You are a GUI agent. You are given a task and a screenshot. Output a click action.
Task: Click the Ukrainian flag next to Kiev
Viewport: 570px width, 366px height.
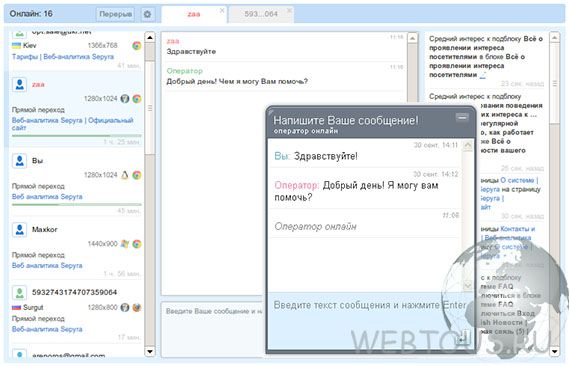point(16,45)
